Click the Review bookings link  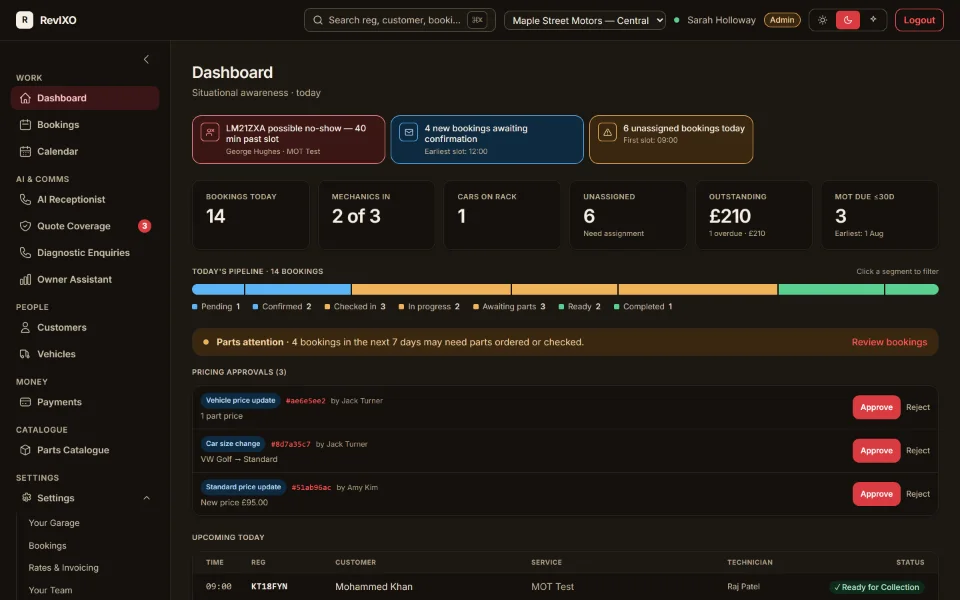click(889, 342)
